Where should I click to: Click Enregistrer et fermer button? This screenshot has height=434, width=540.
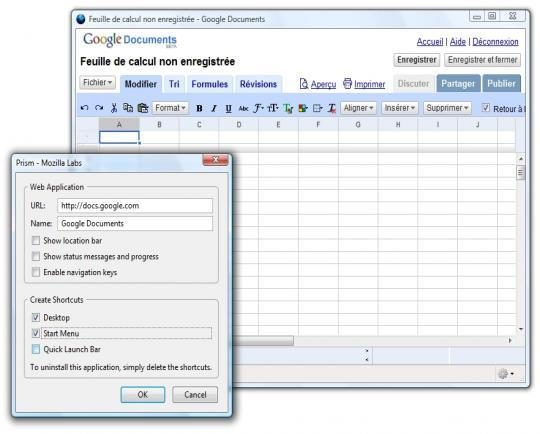(482, 60)
